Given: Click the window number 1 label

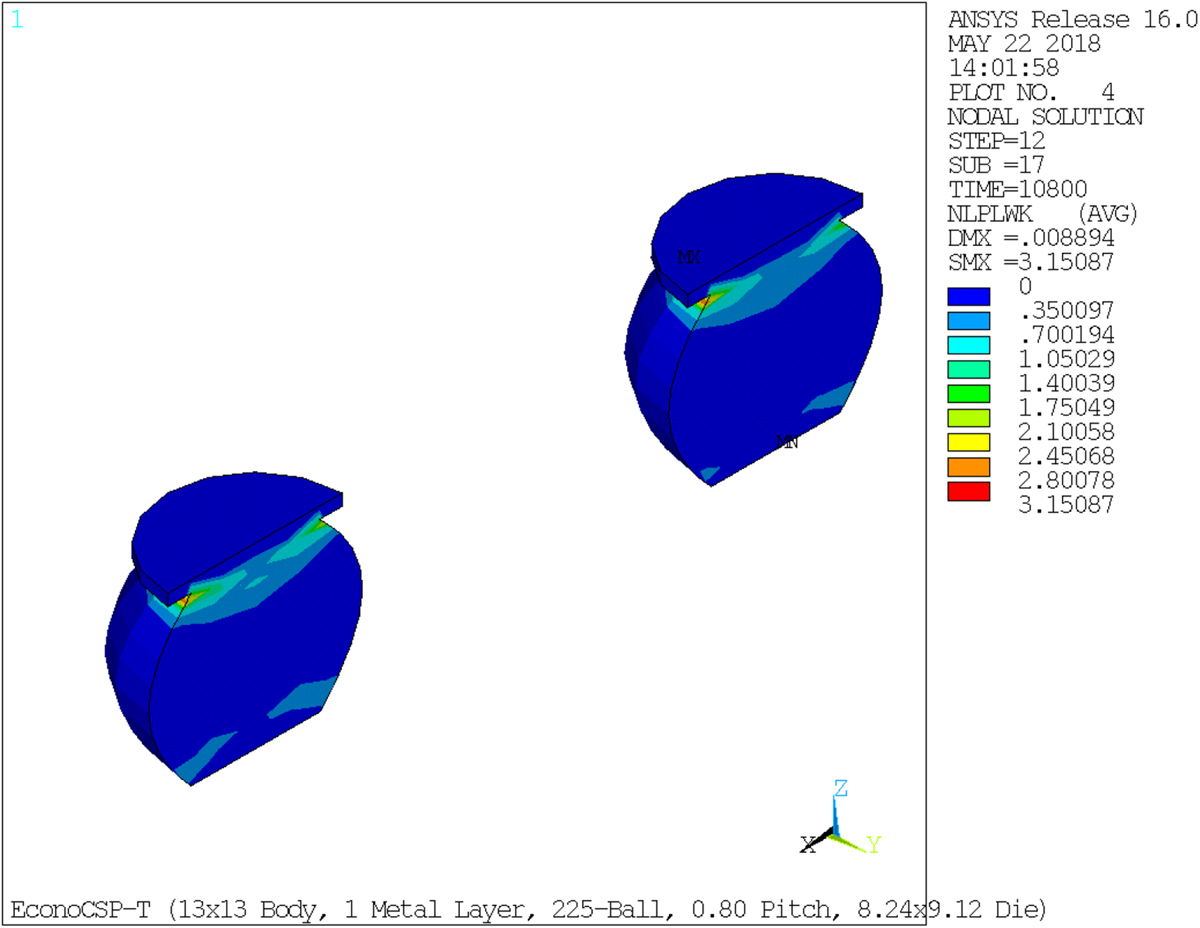Looking at the screenshot, I should pos(16,19).
